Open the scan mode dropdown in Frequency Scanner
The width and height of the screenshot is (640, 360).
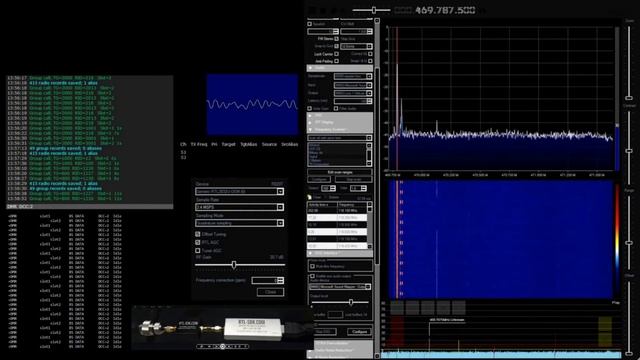pyautogui.click(x=340, y=138)
